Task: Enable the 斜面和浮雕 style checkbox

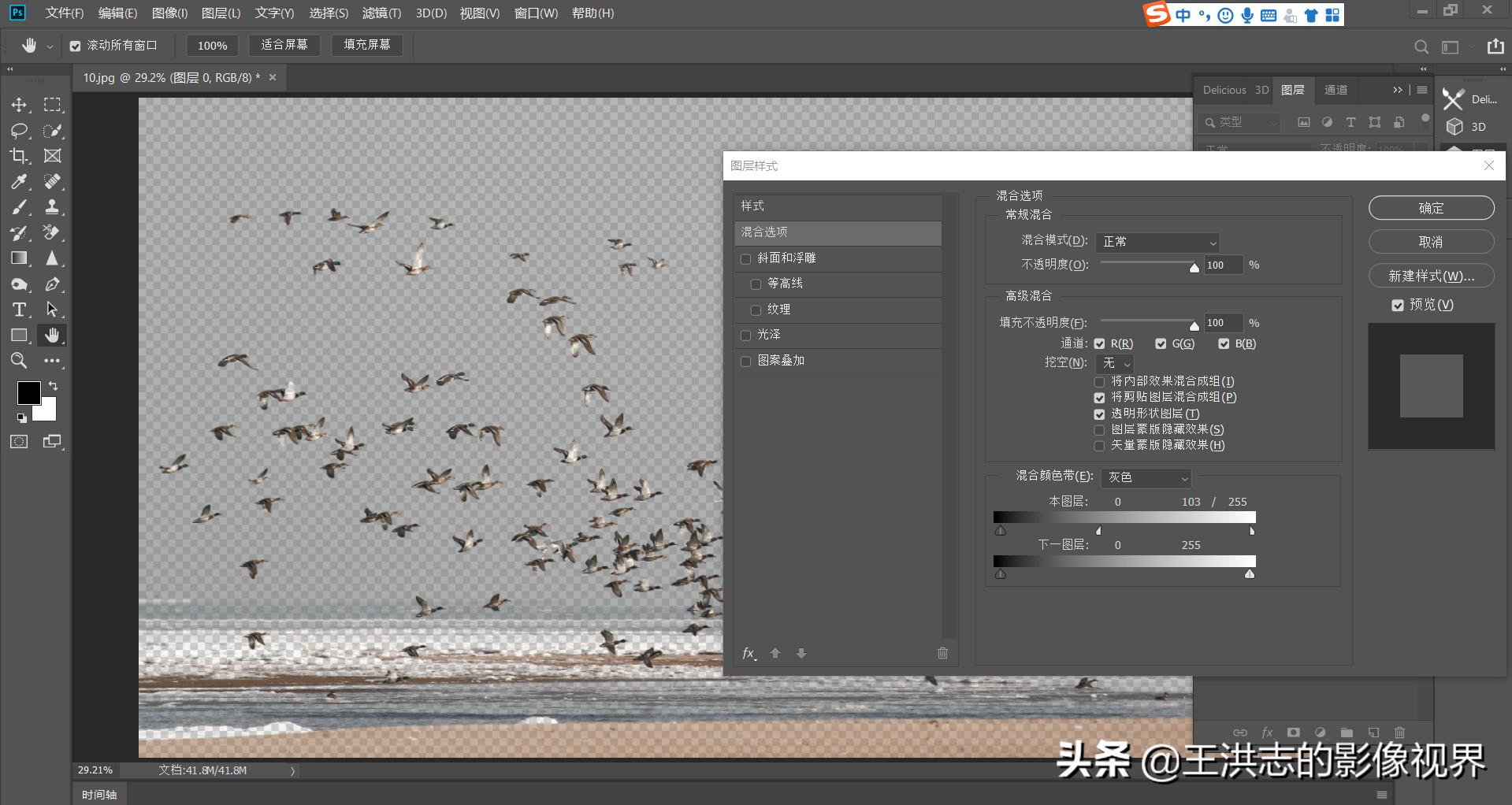Action: point(745,258)
